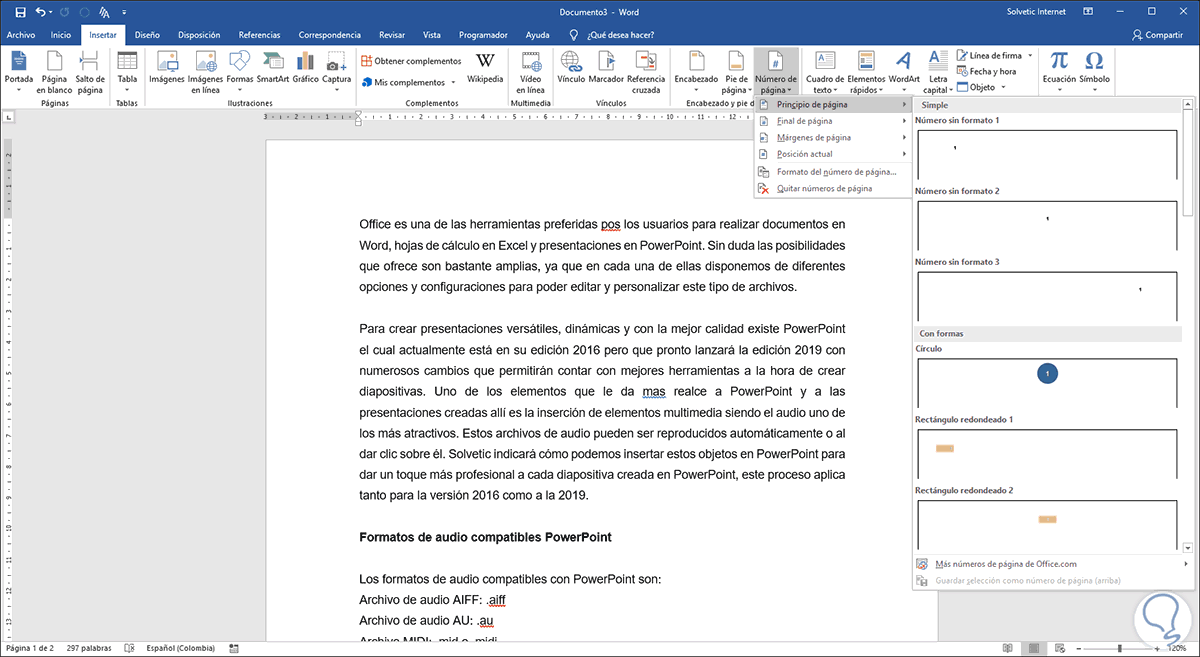Screen dimensions: 1200x657
Task: Click Imágenes en línea
Action: [204, 71]
